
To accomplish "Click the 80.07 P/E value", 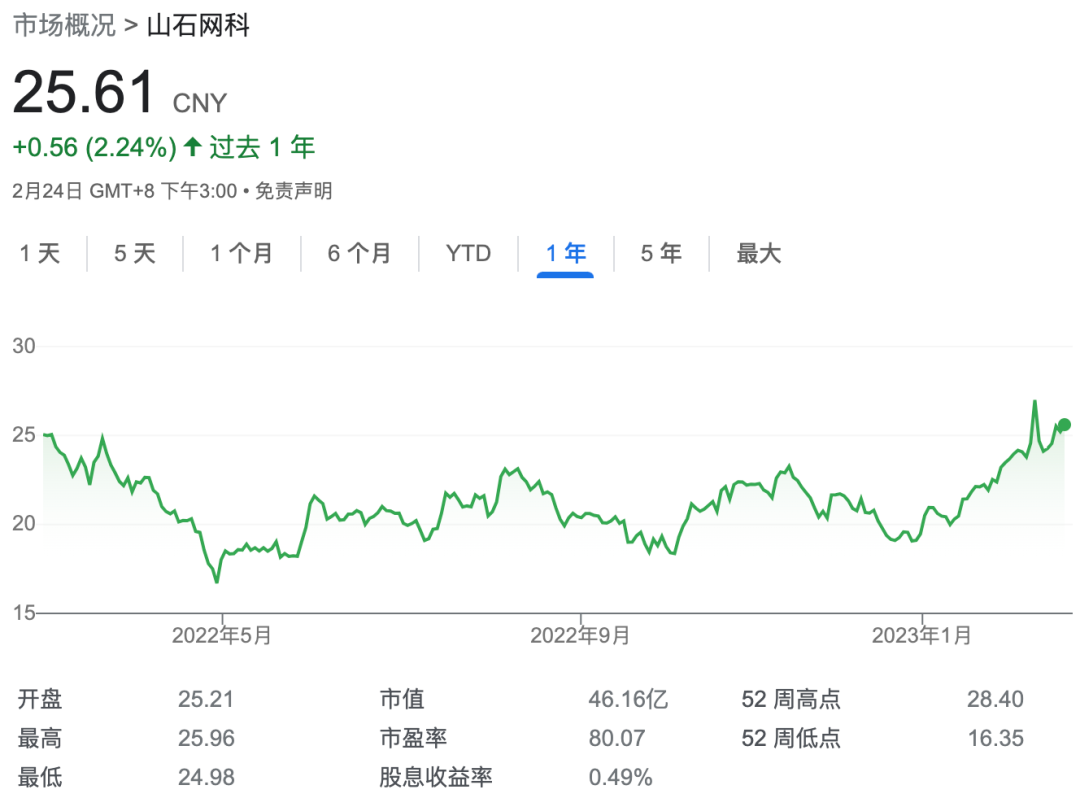I will [616, 738].
